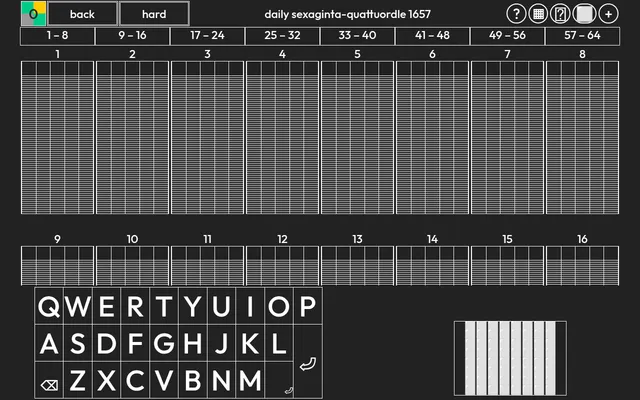Jump to boards 1 – 8
Screen dimensions: 640x400
coord(57,36)
